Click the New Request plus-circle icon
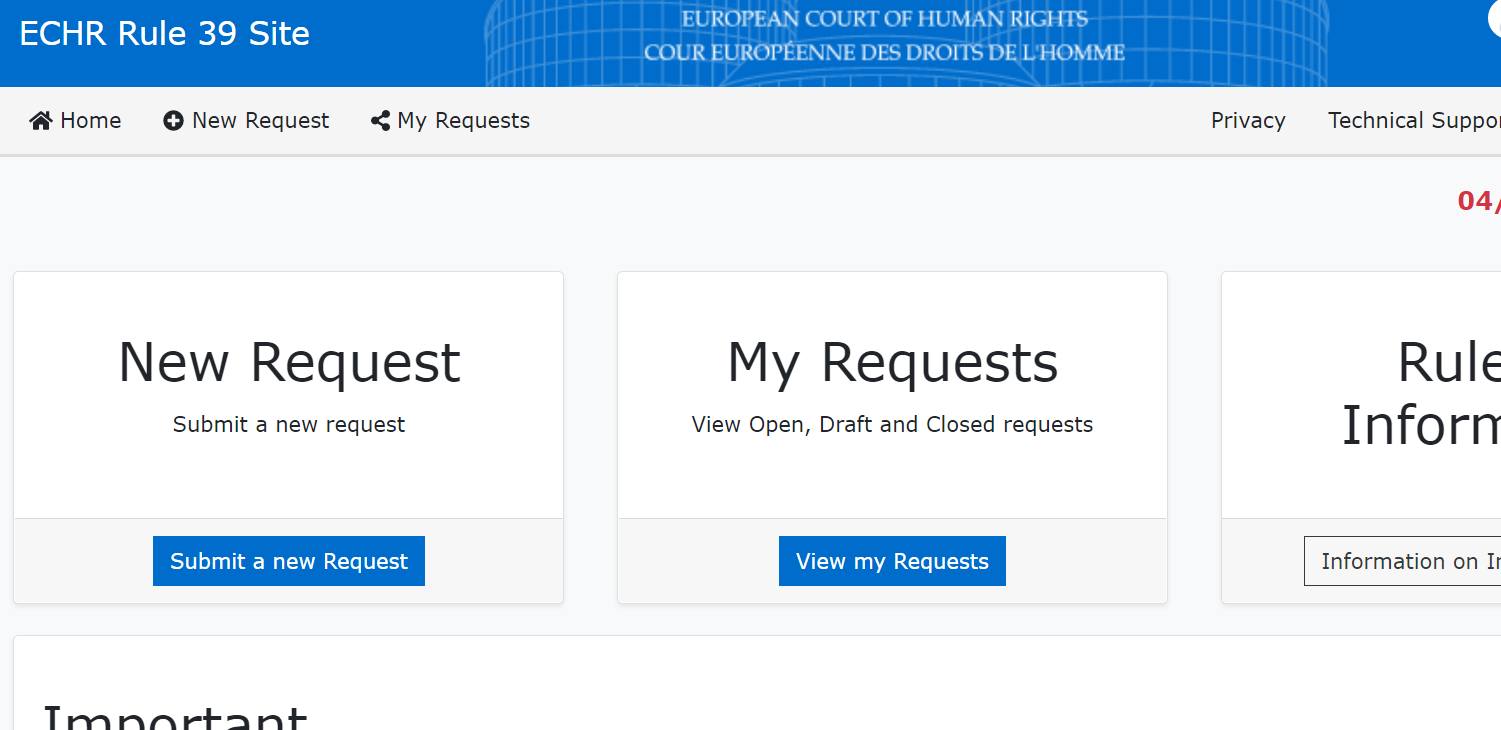Viewport: 1501px width, 730px height. coord(173,121)
